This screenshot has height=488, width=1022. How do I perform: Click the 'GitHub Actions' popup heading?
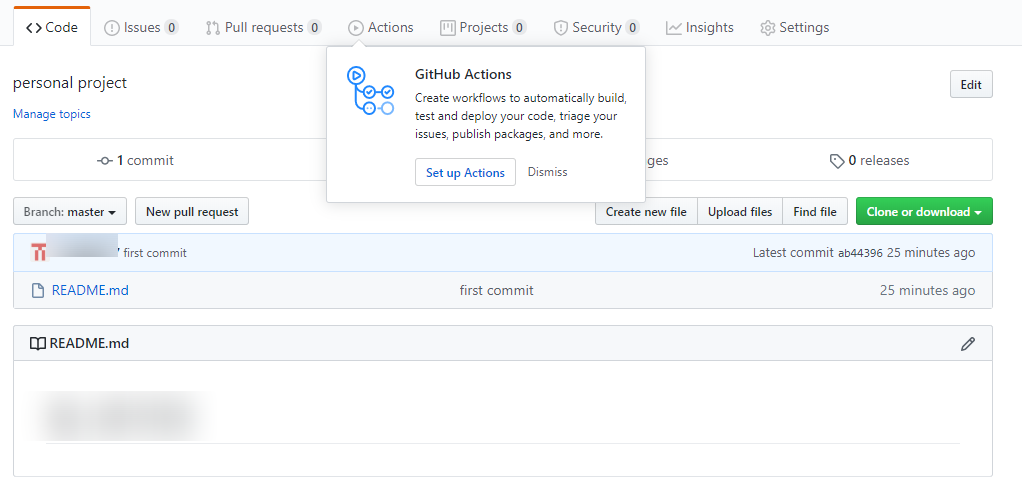[x=463, y=74]
